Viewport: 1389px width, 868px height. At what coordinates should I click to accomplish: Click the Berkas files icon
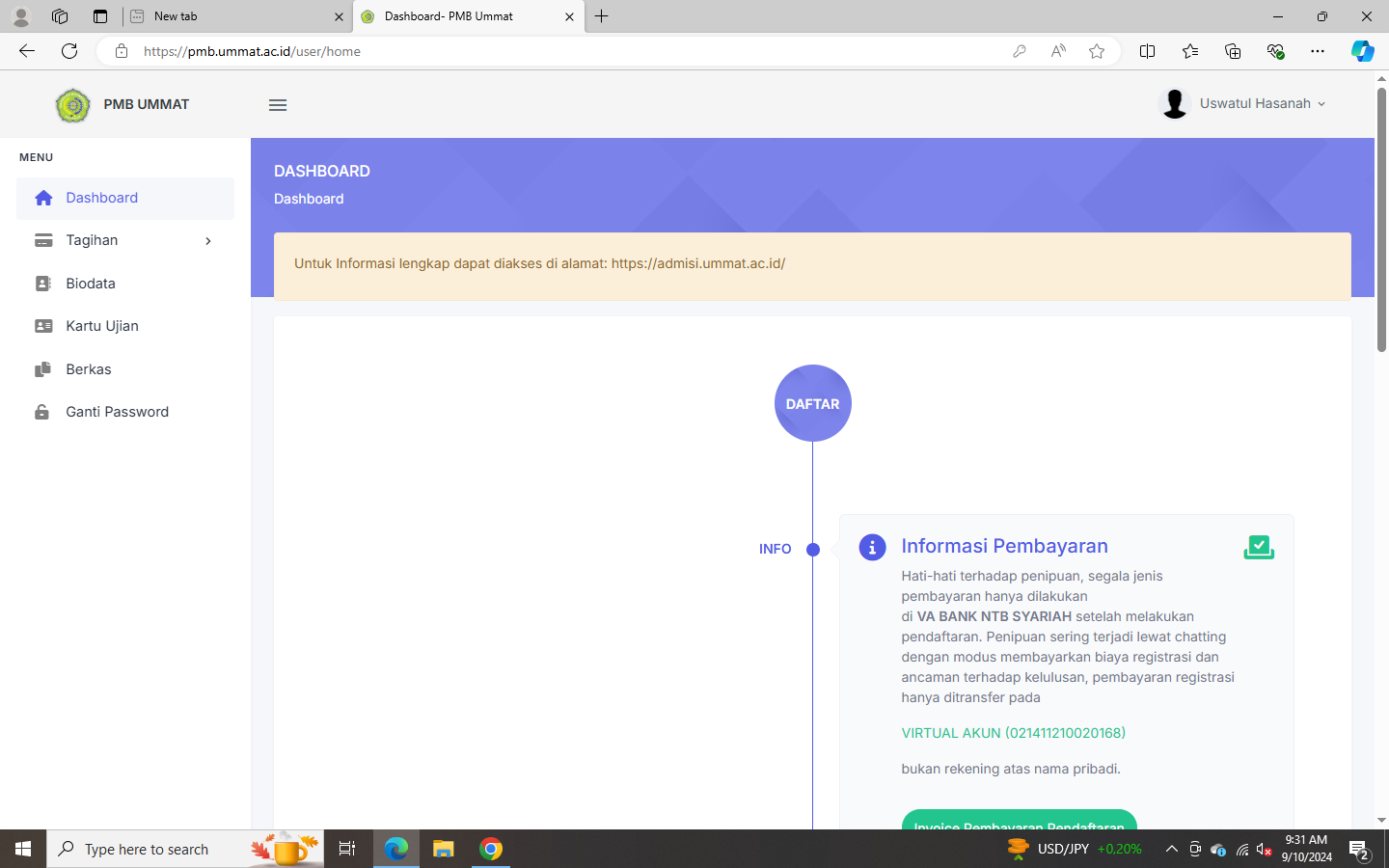[x=43, y=369]
